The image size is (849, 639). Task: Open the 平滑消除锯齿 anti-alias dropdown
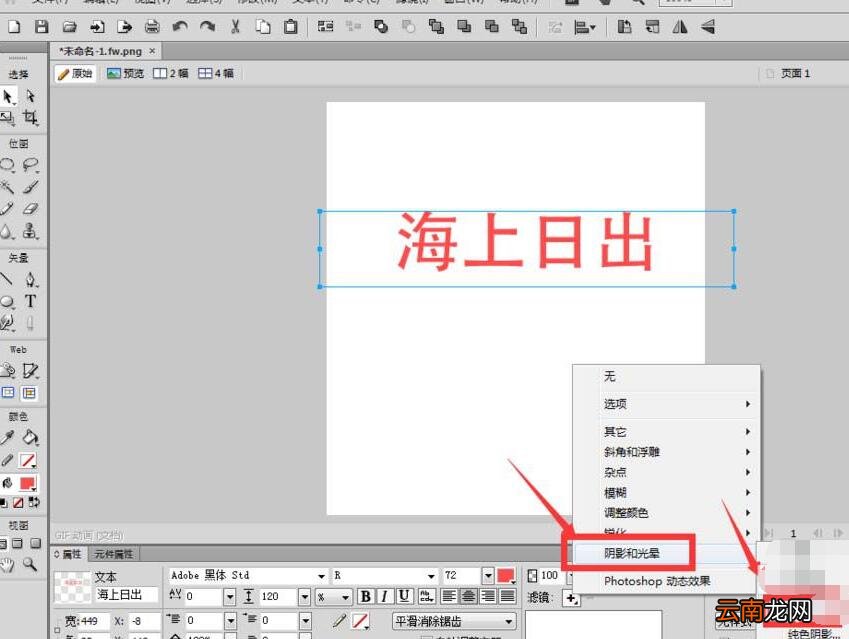[x=454, y=621]
